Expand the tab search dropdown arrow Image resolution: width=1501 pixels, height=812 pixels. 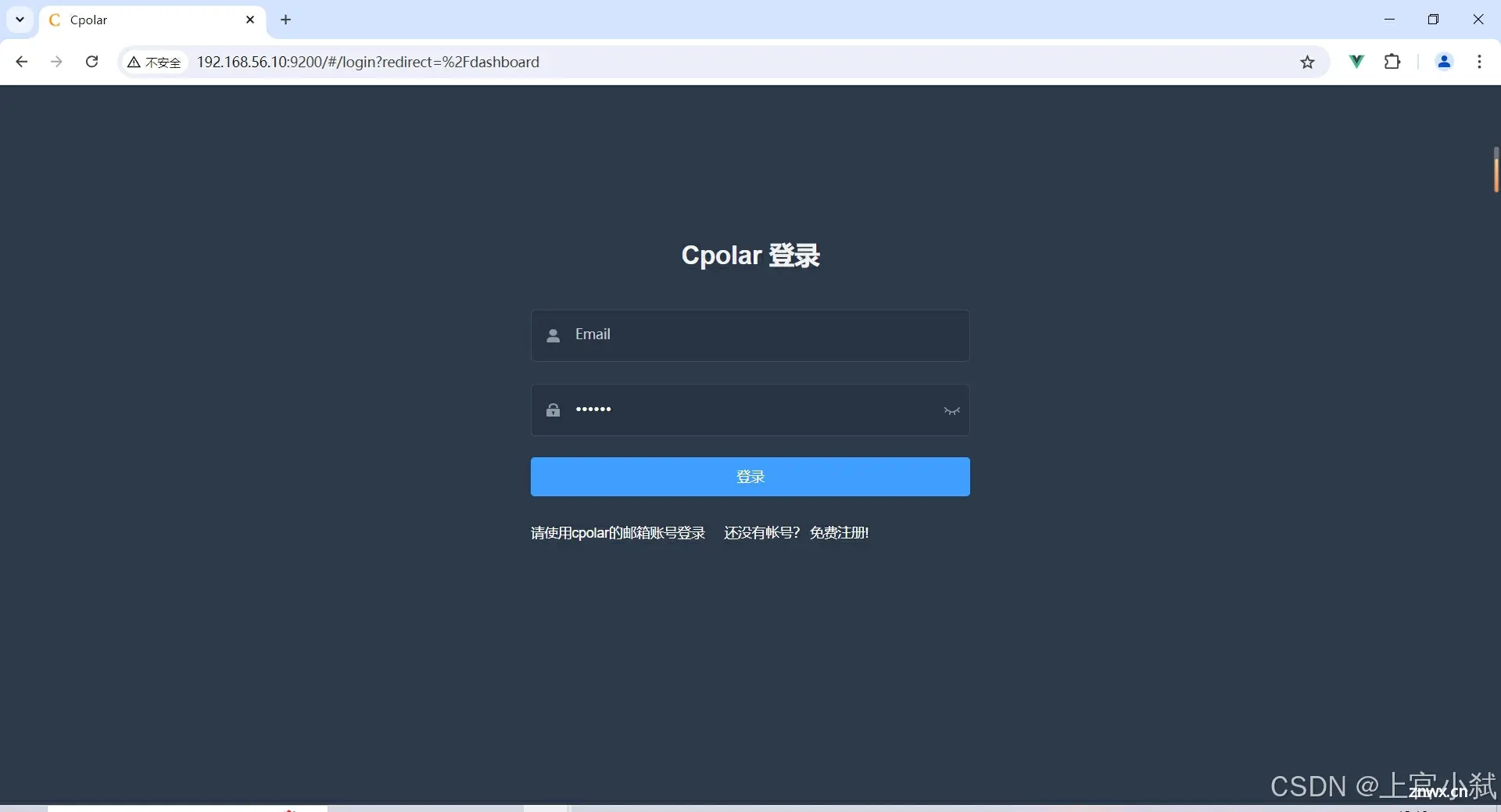click(20, 20)
